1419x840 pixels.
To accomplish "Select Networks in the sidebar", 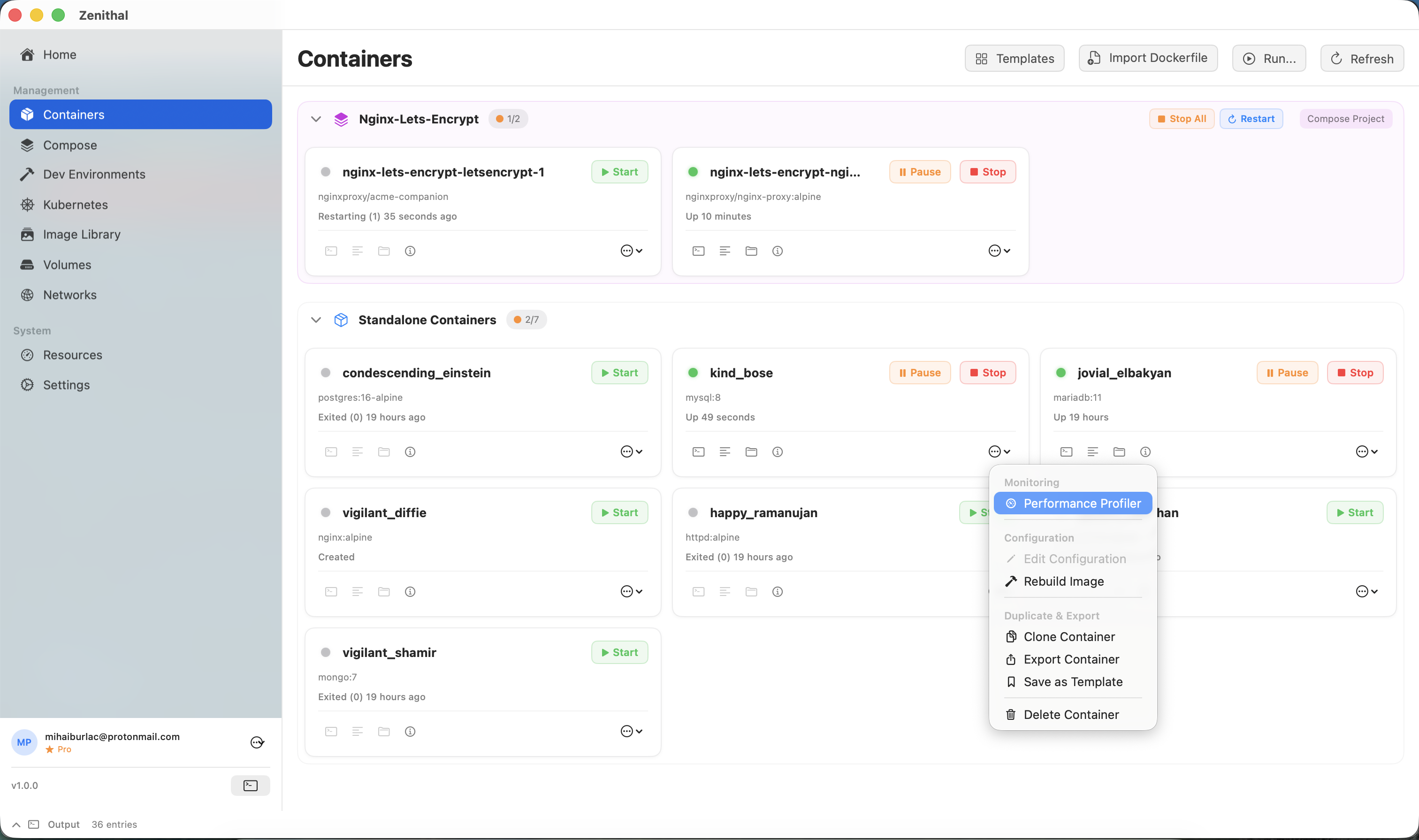I will tap(69, 294).
